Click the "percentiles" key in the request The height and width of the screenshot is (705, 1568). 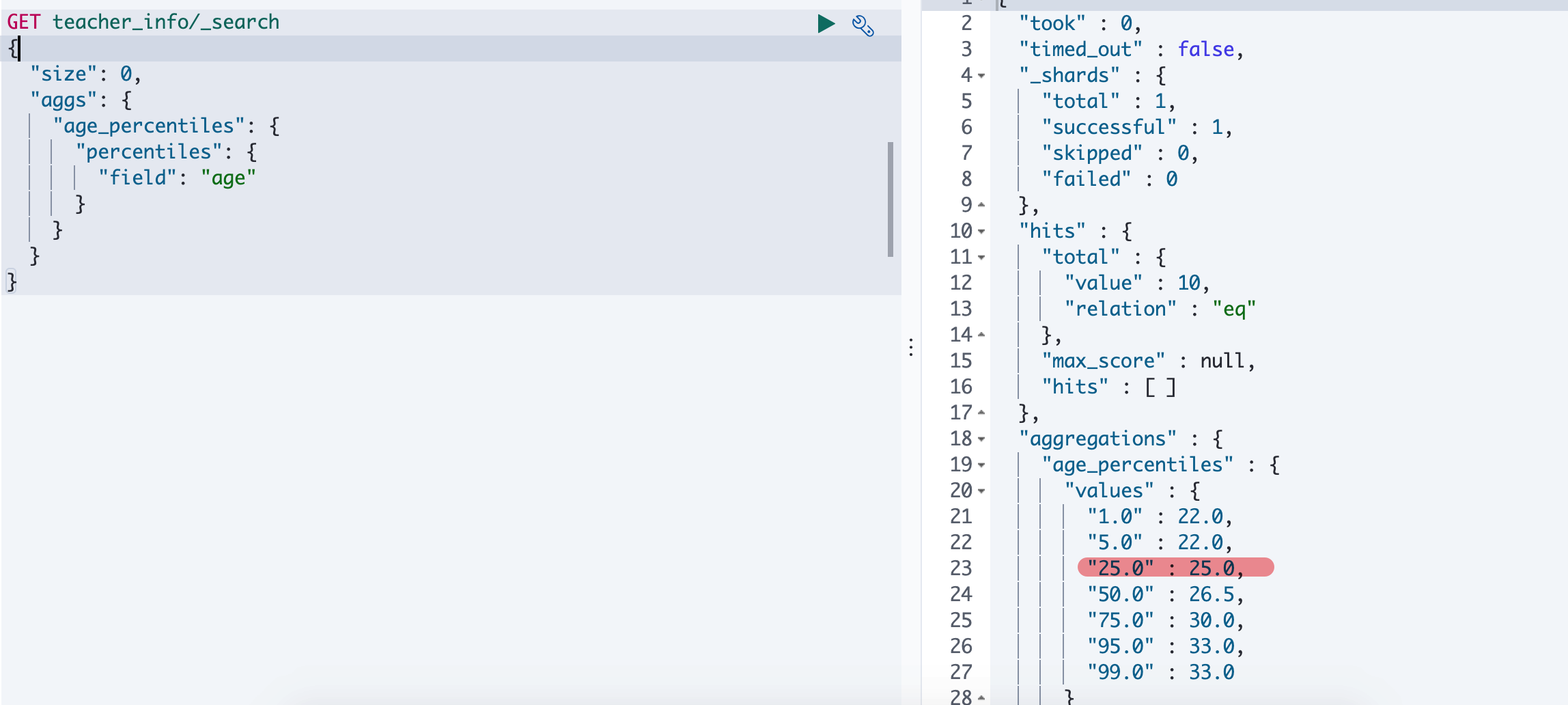149,152
